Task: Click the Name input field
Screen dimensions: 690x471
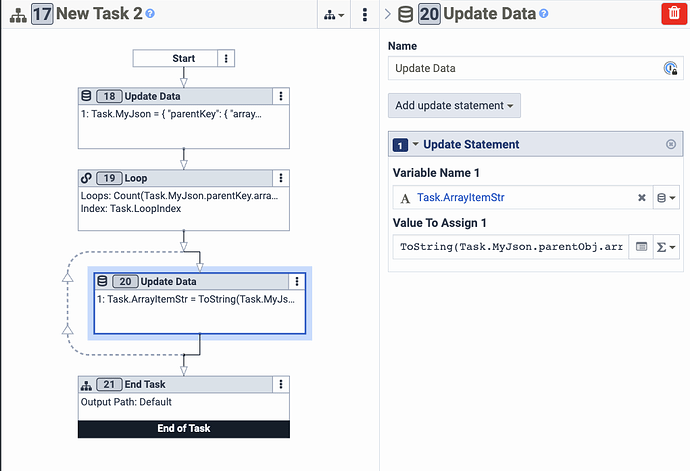Action: 526,68
